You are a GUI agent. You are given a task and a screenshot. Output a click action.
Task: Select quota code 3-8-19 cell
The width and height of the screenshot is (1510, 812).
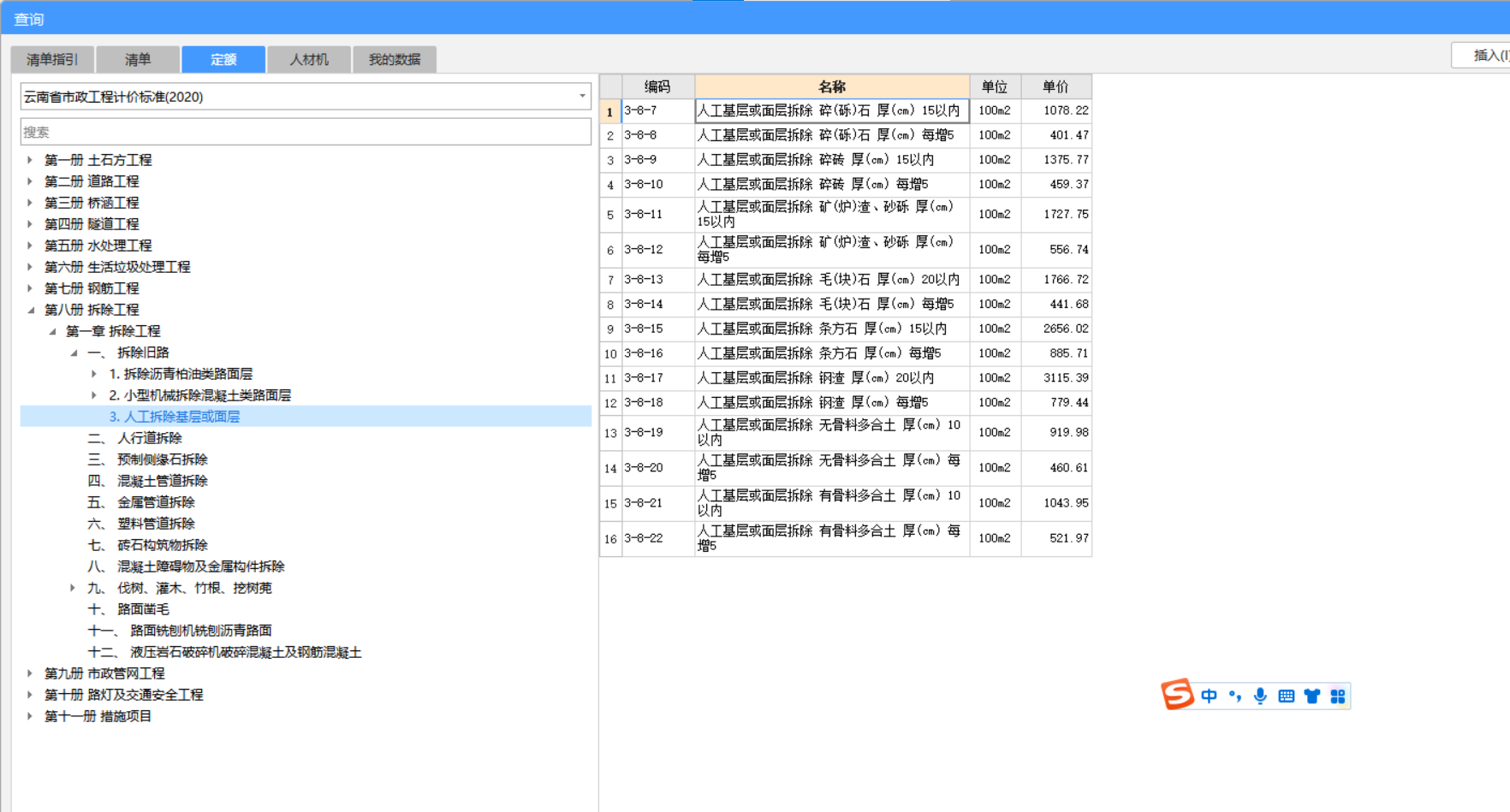coord(657,433)
